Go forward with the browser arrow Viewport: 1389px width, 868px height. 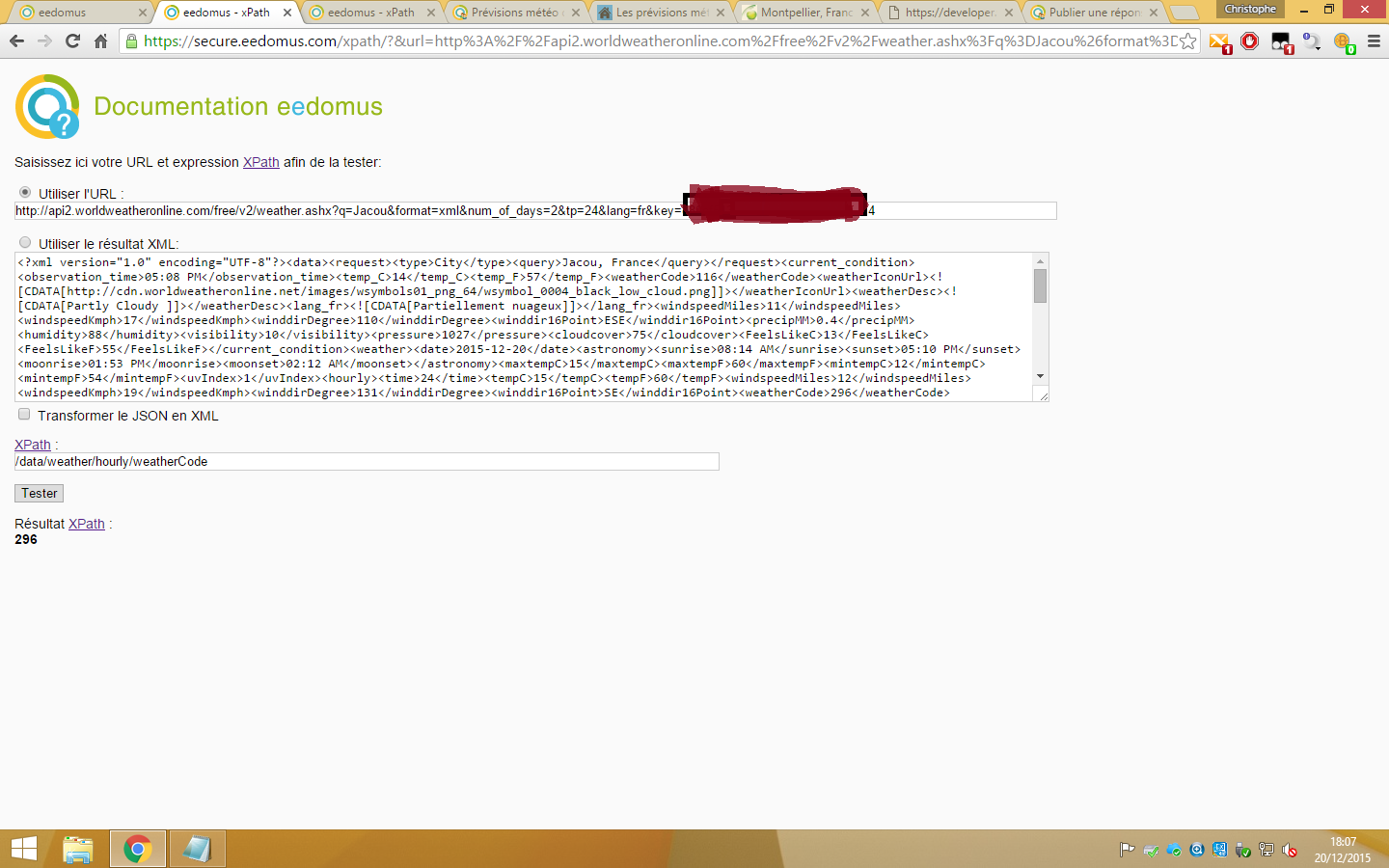(x=44, y=41)
